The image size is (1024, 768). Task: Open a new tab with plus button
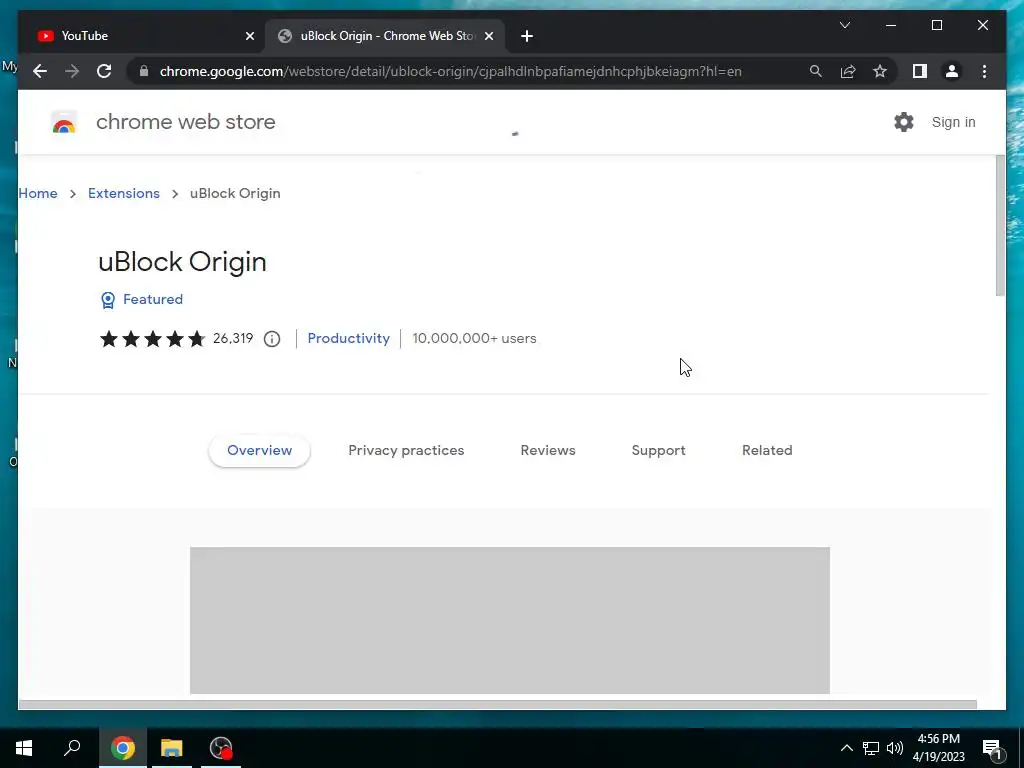point(527,36)
